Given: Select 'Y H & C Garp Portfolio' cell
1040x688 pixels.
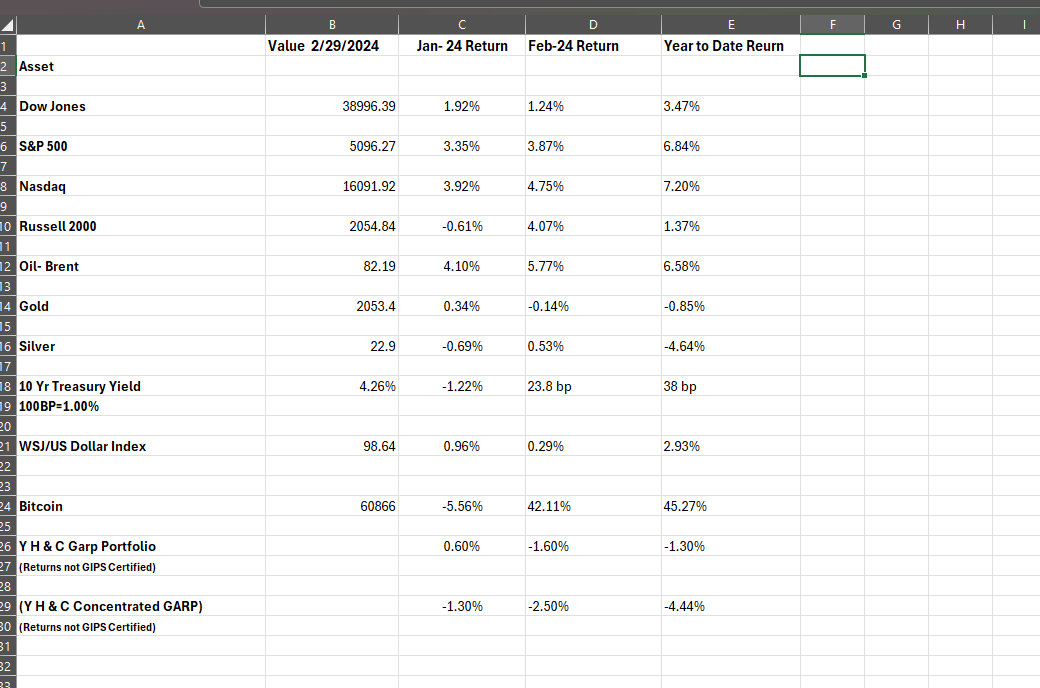Looking at the screenshot, I should tap(141, 546).
